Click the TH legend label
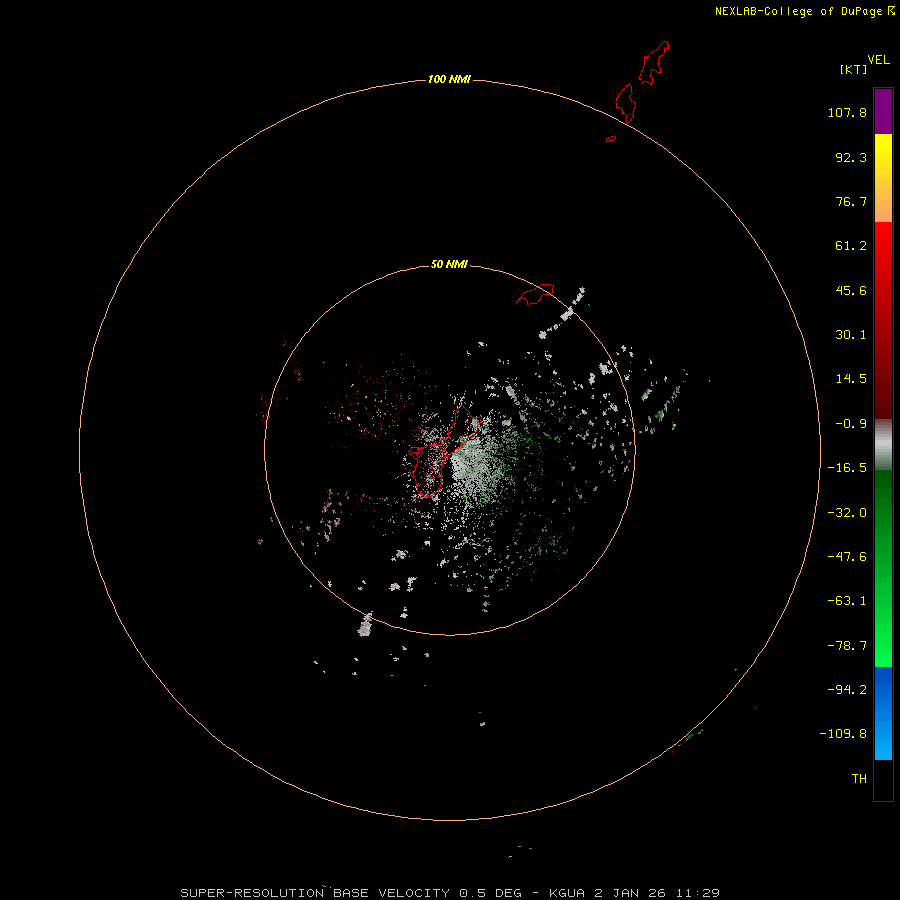900x900 pixels. tap(859, 779)
